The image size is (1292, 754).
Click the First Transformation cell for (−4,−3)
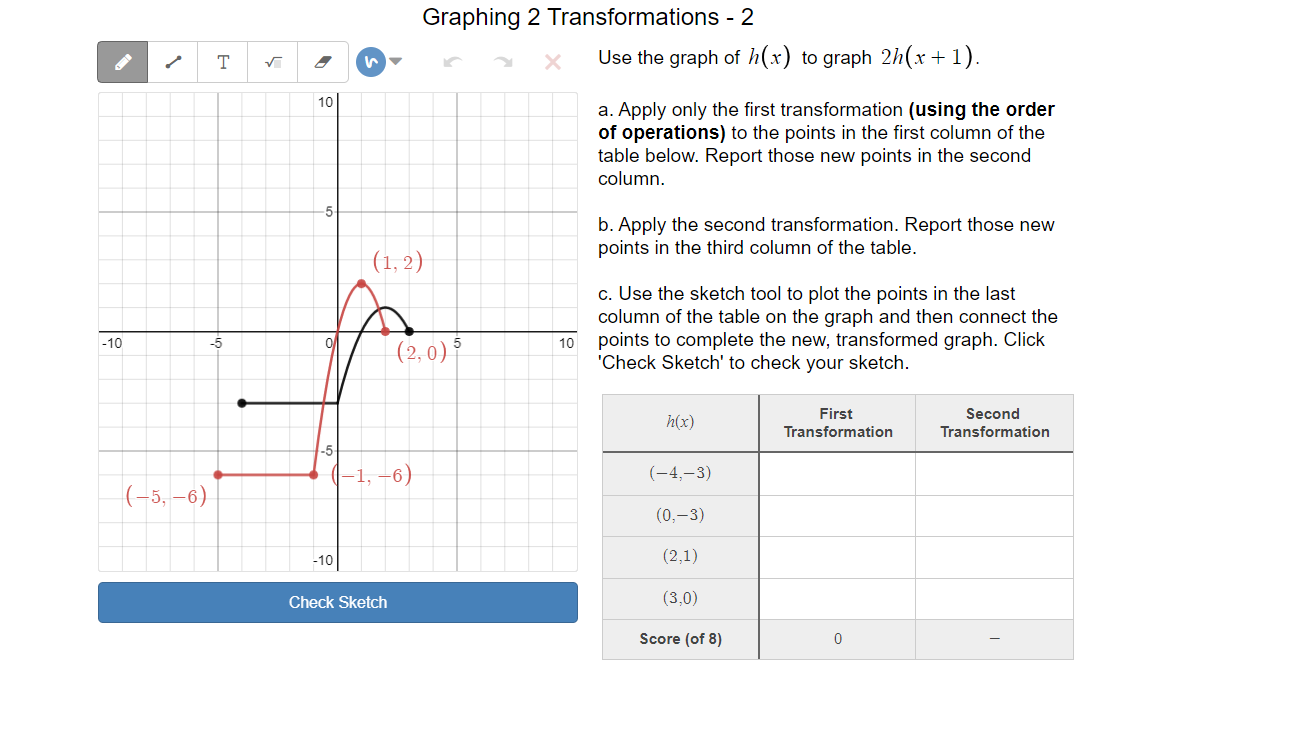836,473
